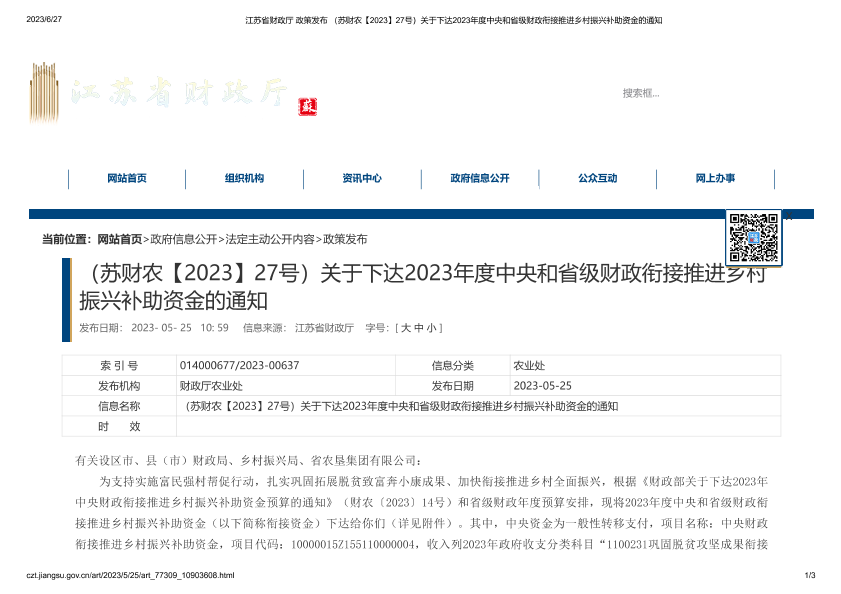Click the red seal icon beside title

coord(308,106)
